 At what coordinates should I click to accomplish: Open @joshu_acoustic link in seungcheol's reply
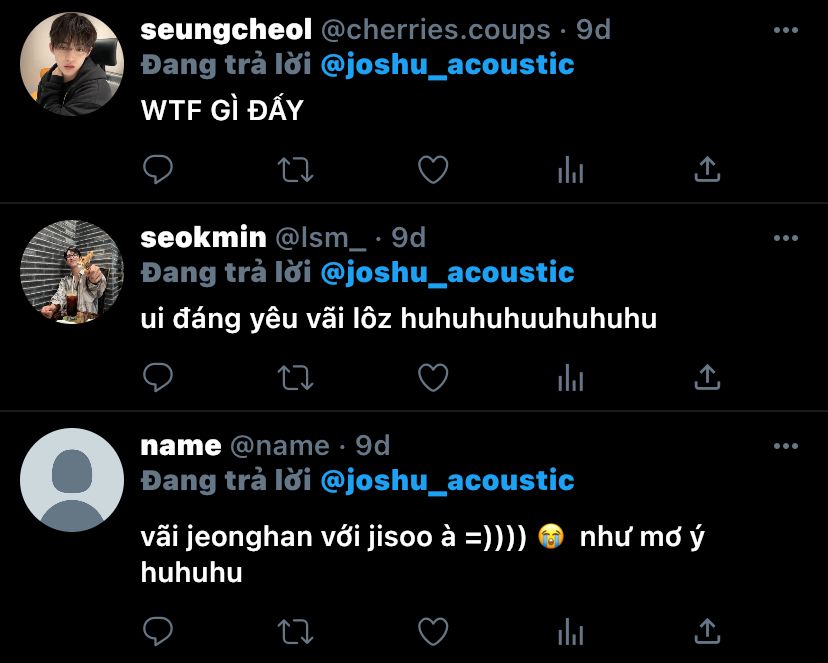pyautogui.click(x=447, y=65)
